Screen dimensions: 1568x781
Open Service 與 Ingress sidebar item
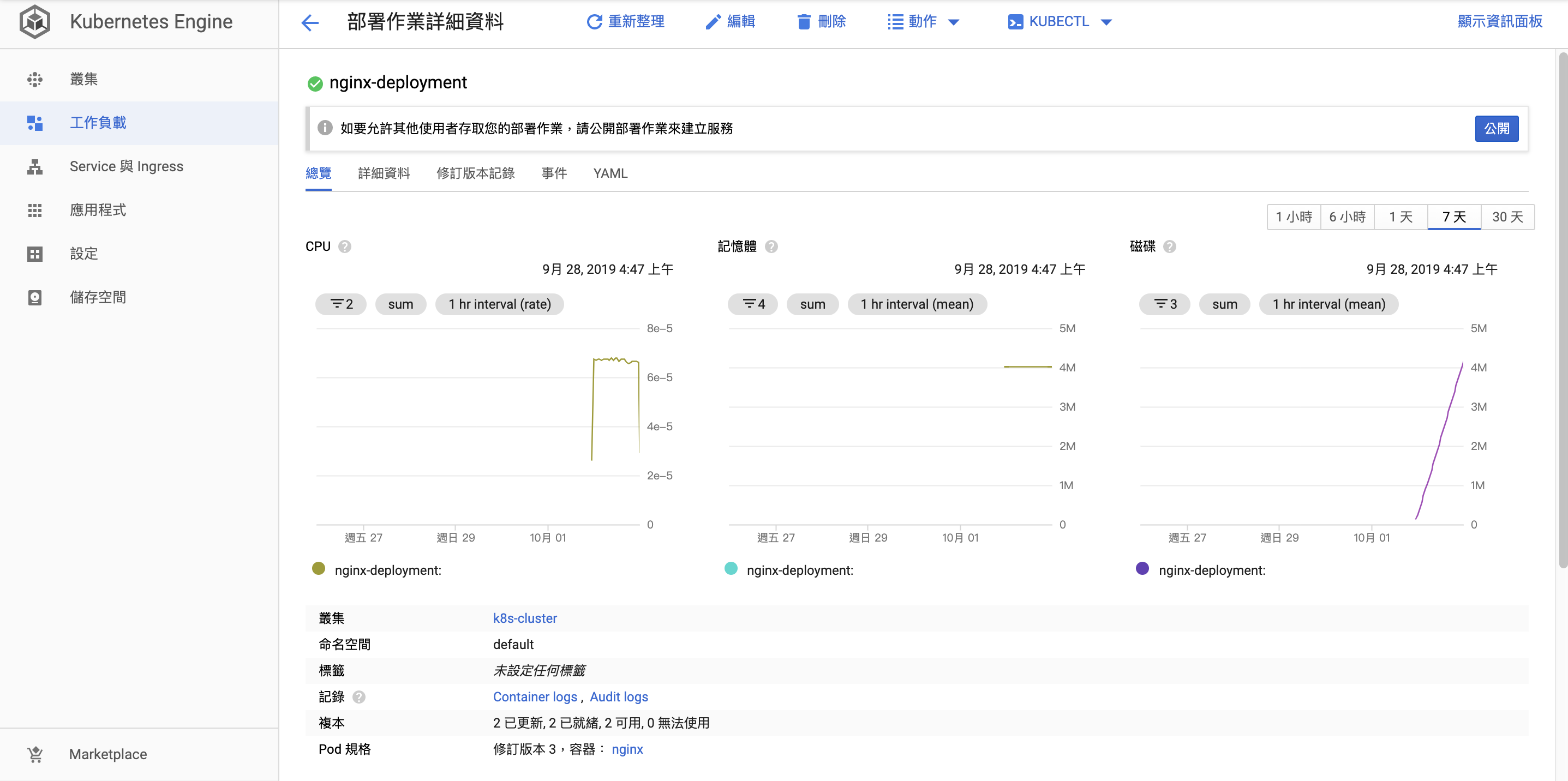point(126,166)
